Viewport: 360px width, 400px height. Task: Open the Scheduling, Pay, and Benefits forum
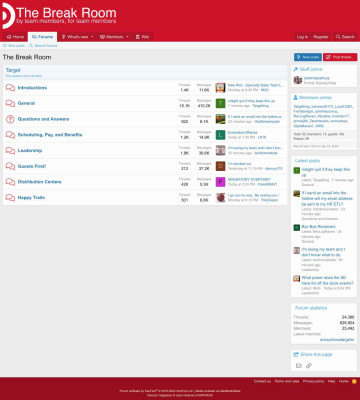coord(50,135)
